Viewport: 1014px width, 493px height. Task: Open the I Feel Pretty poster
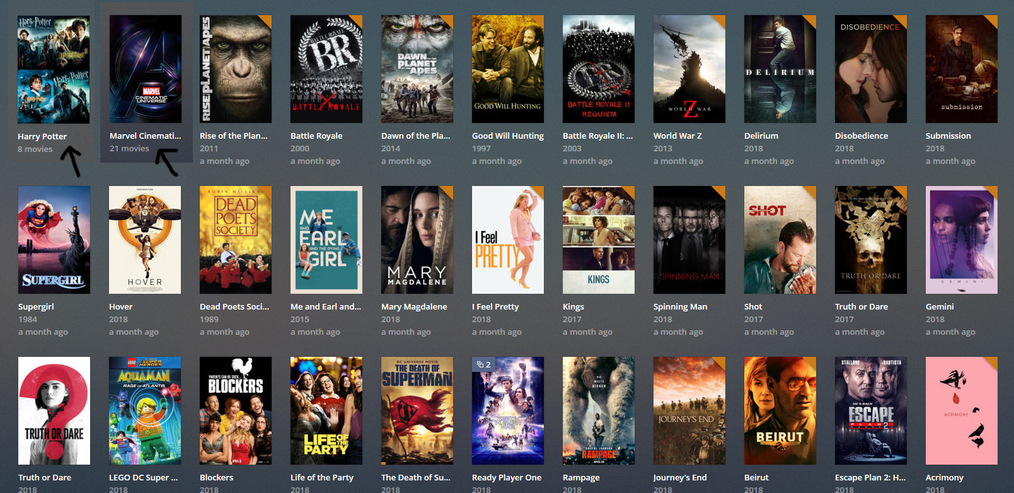pos(508,240)
